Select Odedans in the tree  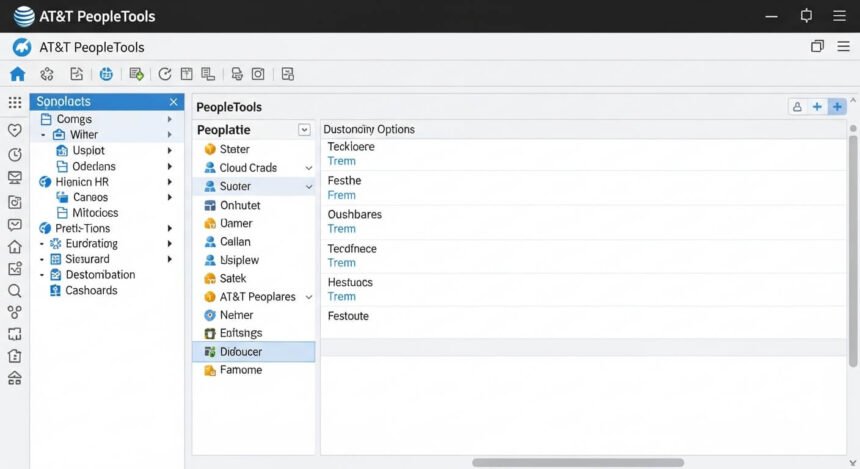click(94, 166)
